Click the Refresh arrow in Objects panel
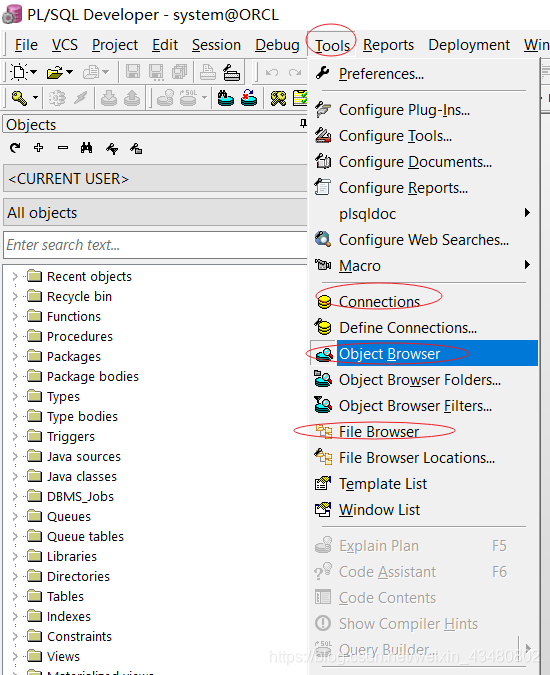550x675 pixels. 15,148
